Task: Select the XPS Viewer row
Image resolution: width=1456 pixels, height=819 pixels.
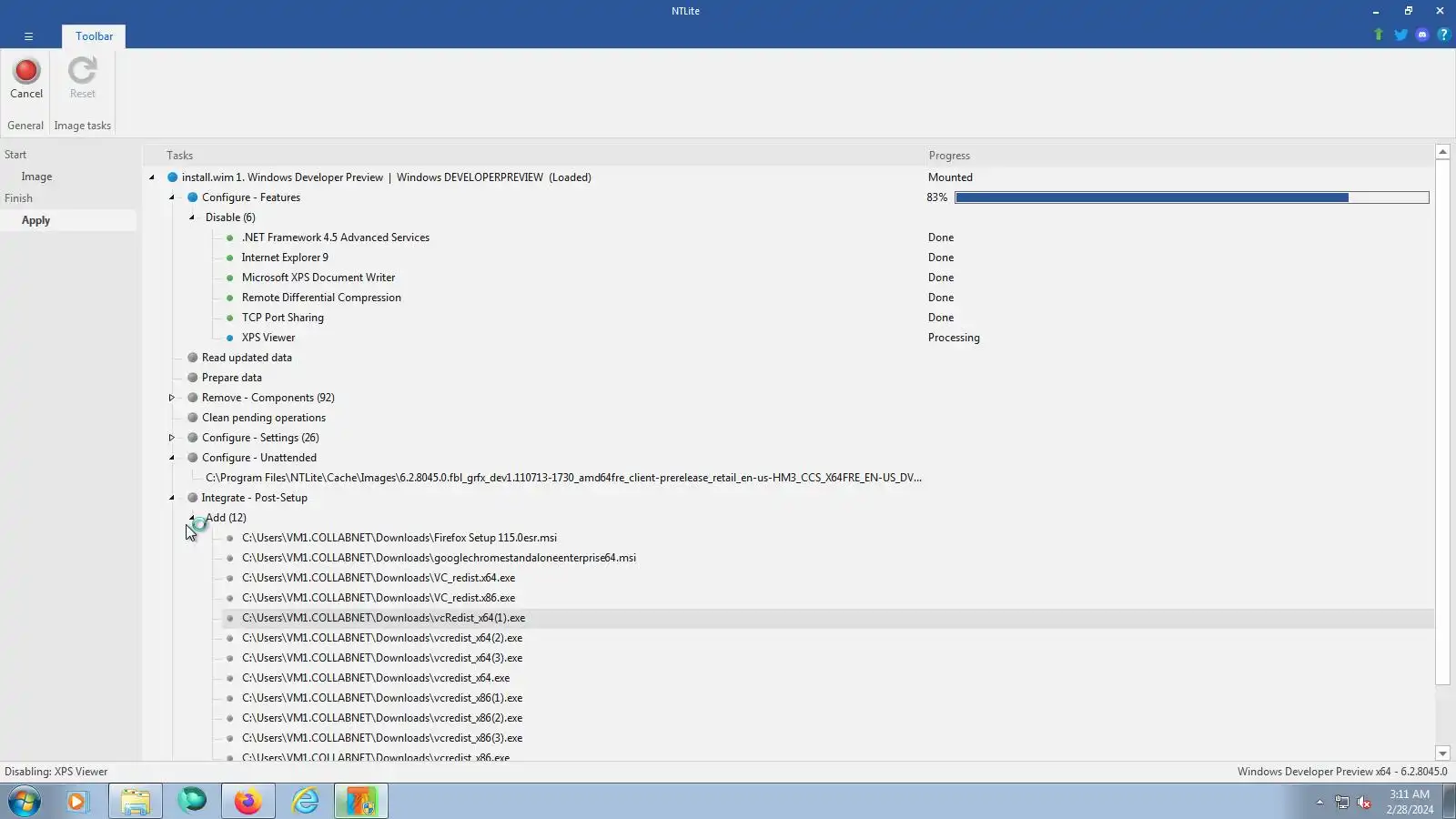Action: [x=268, y=338]
